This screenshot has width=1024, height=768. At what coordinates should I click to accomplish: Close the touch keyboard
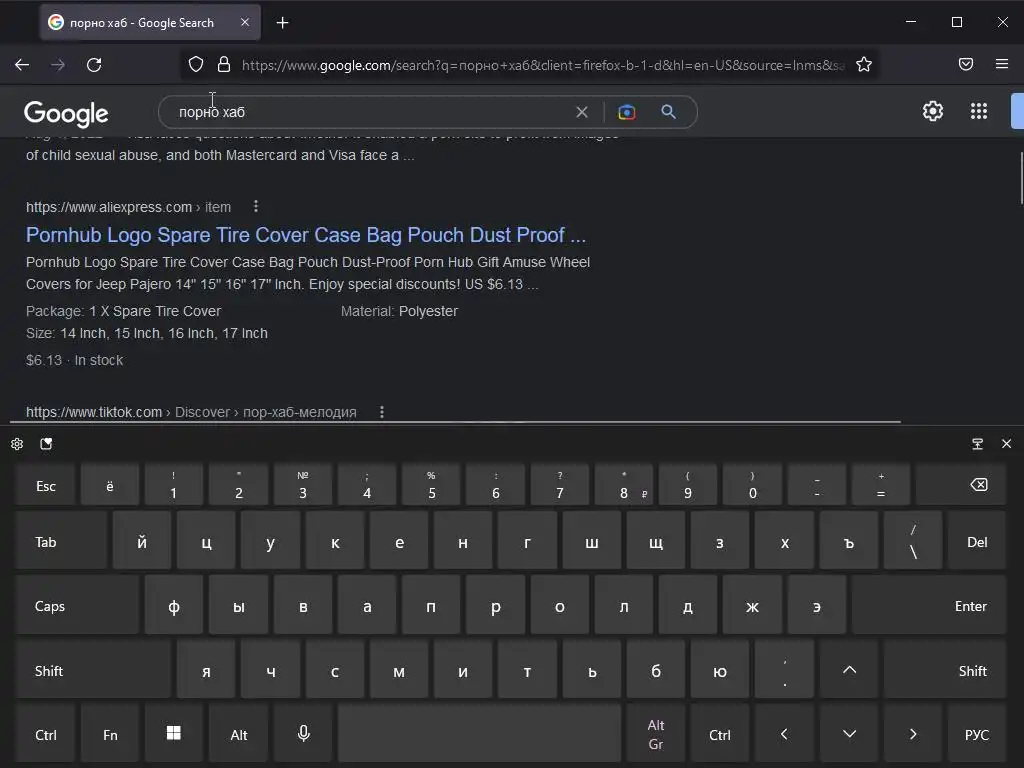[x=1006, y=444]
